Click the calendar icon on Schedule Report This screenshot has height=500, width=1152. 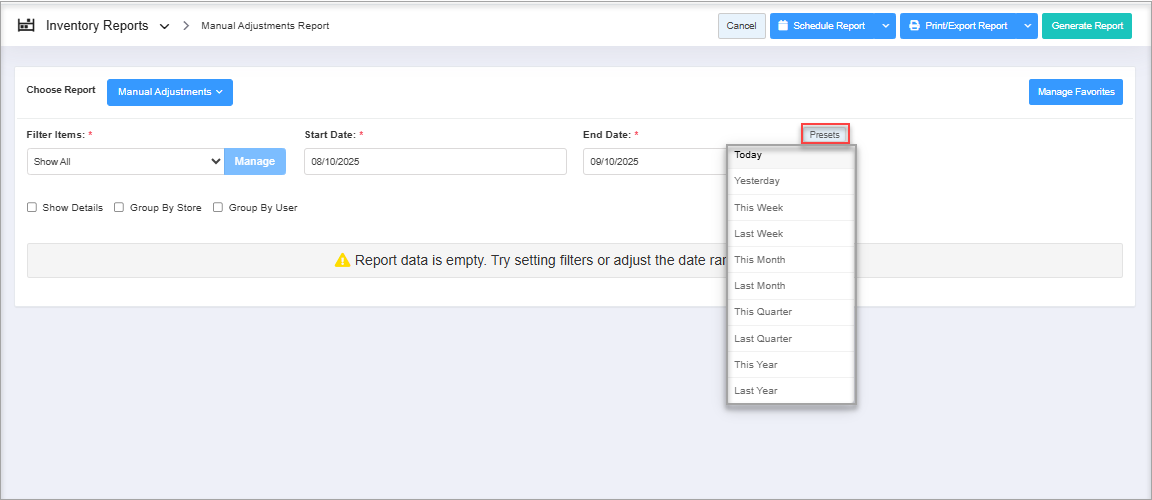click(x=783, y=26)
